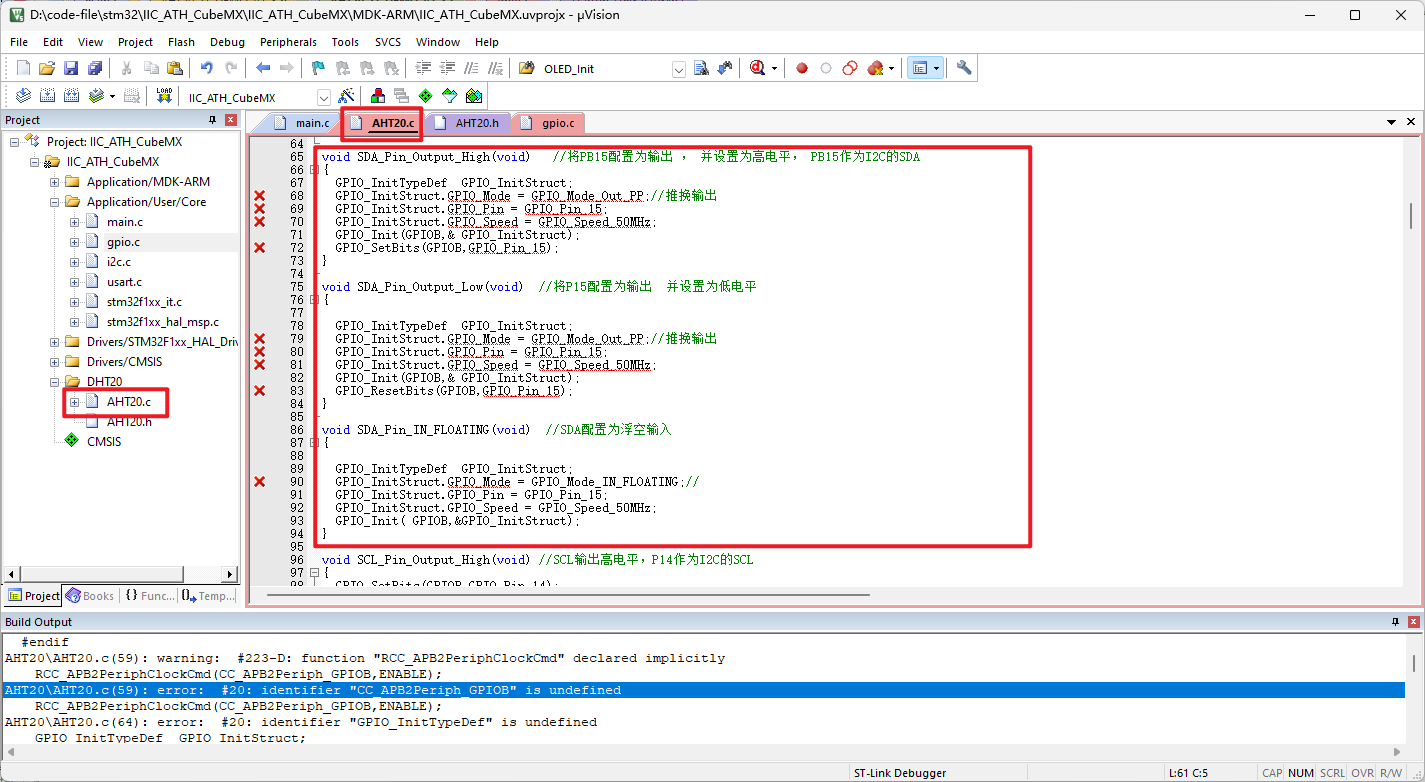
Task: Expand the main.c tree node
Action: point(75,222)
